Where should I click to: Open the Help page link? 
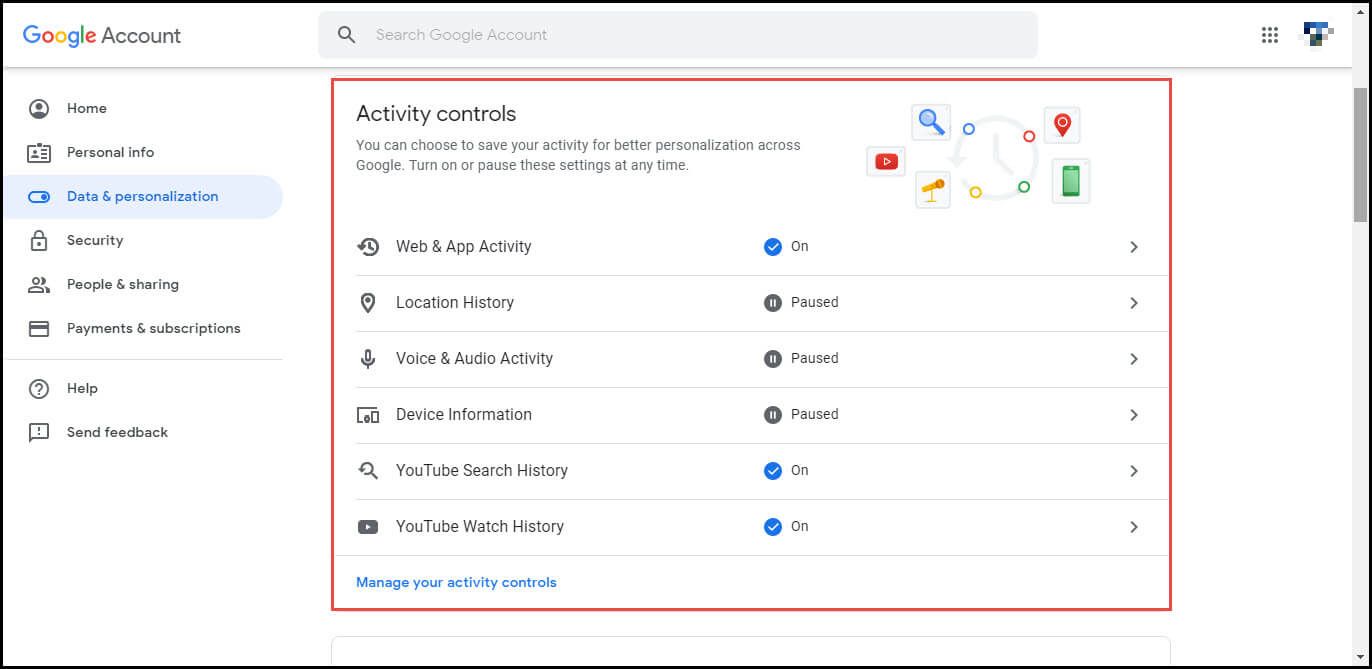[142, 388]
